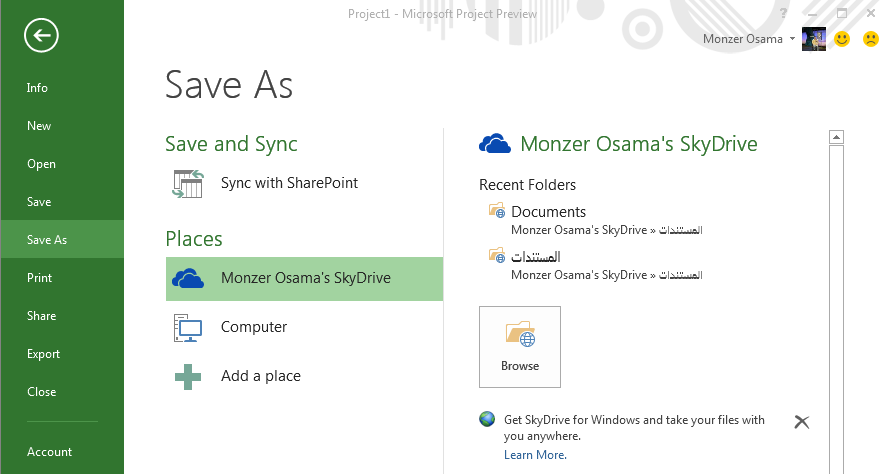
Task: Open the Account page in sidebar
Action: click(x=49, y=452)
